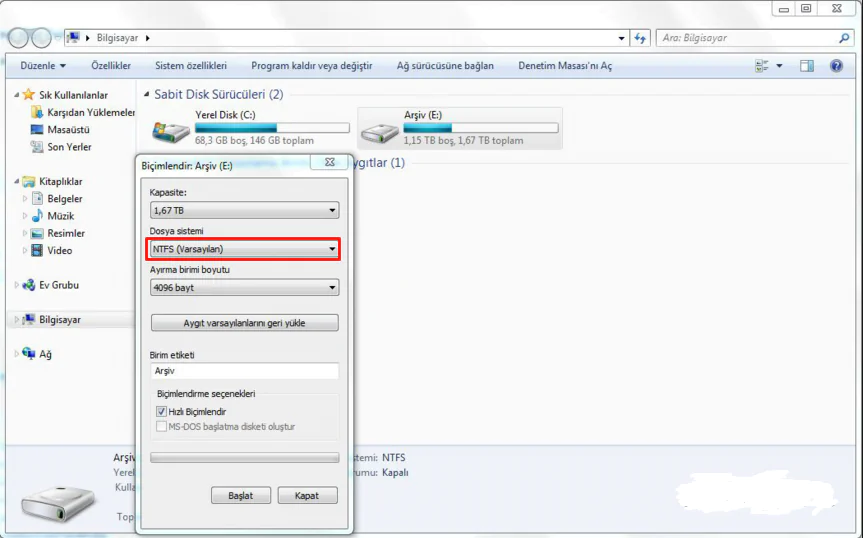863x538 pixels.
Task: Click the Kapat button
Action: click(x=307, y=496)
